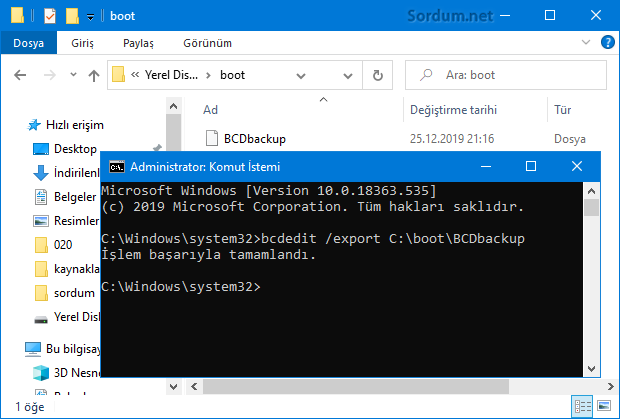Open 3D Nesneler in navigation pane
620x419 pixels.
[x=77, y=373]
